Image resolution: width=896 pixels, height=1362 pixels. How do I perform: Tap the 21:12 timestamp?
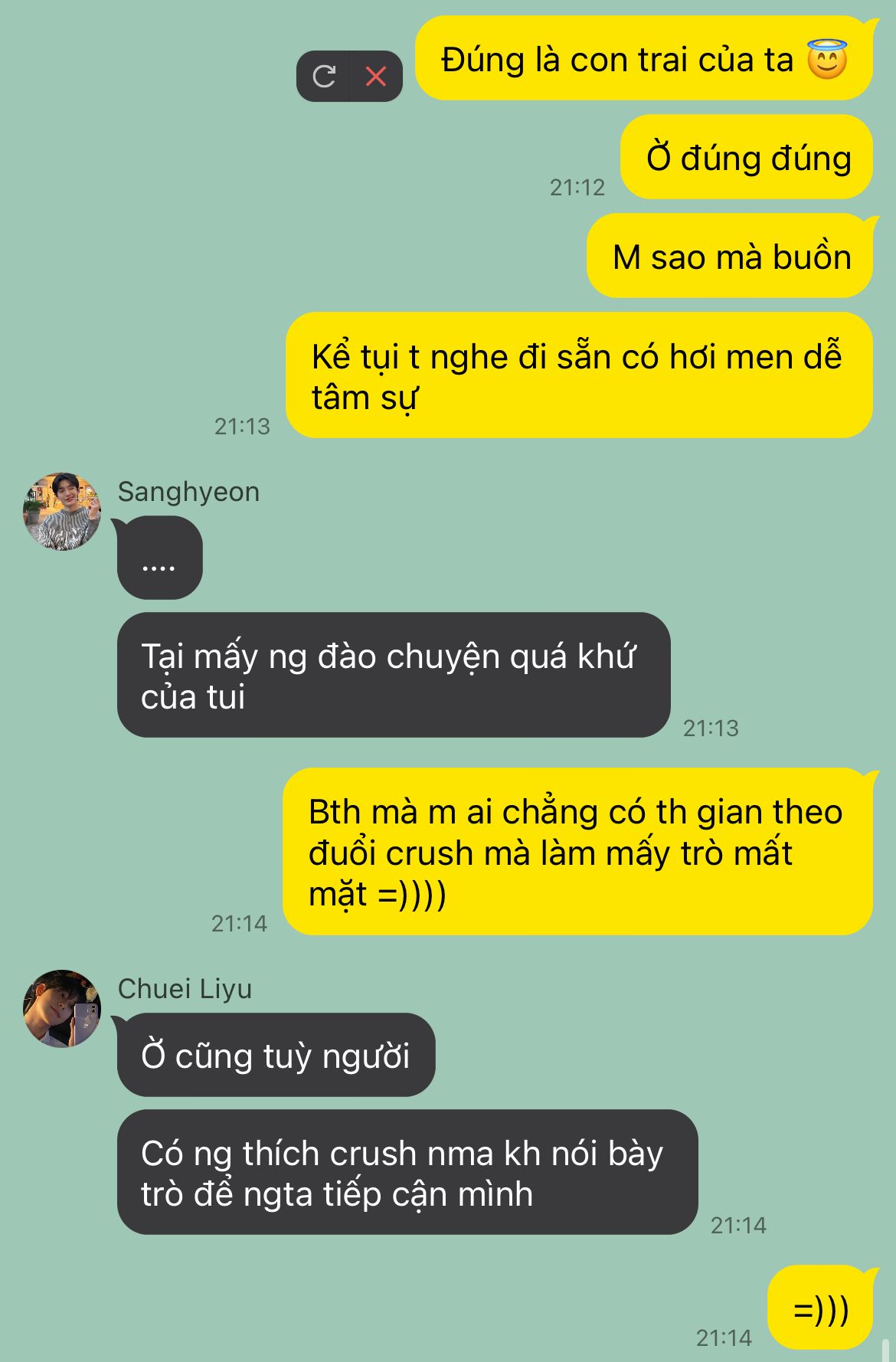[577, 187]
